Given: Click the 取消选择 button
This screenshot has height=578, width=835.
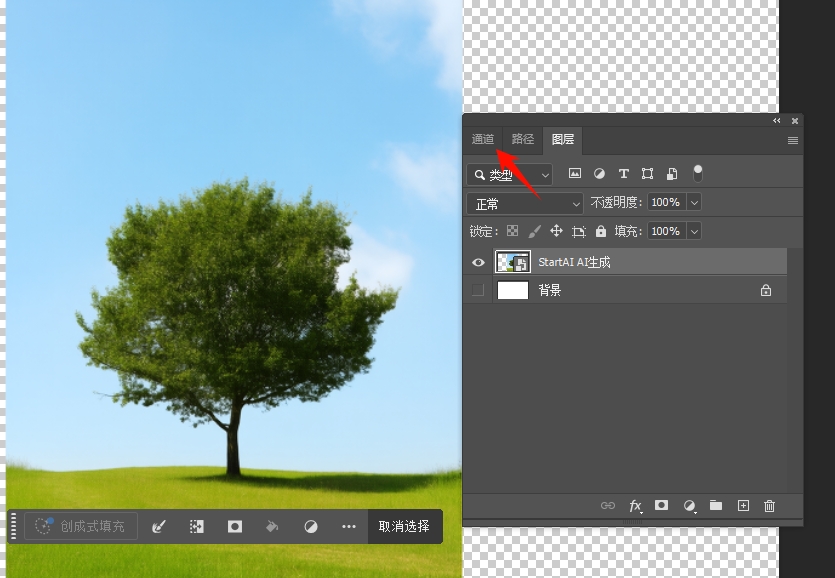Looking at the screenshot, I should click(404, 526).
